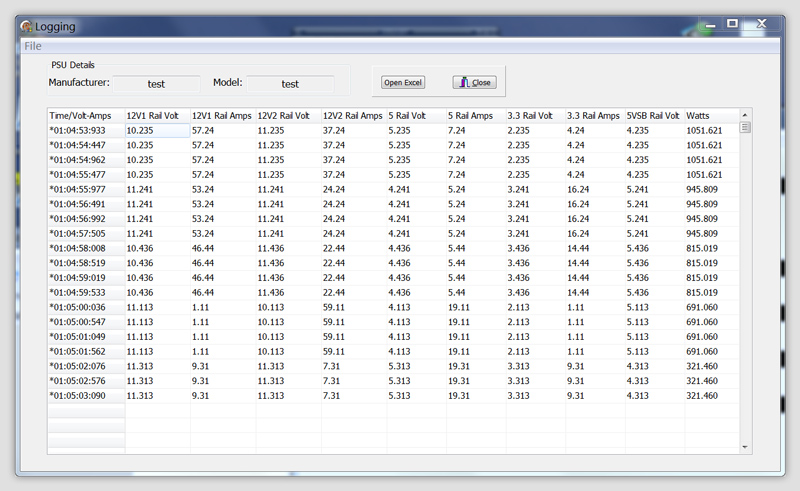
Task: Click 5 Rail Amps 19.11 in row *01:05:00:036
Action: (x=459, y=308)
